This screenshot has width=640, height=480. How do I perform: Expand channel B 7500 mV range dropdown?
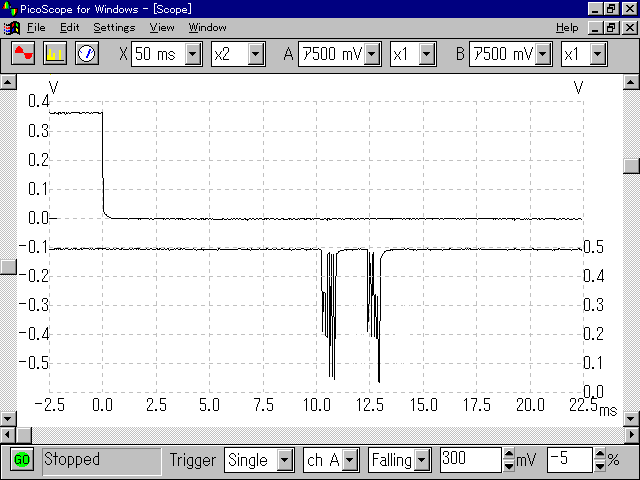click(543, 53)
